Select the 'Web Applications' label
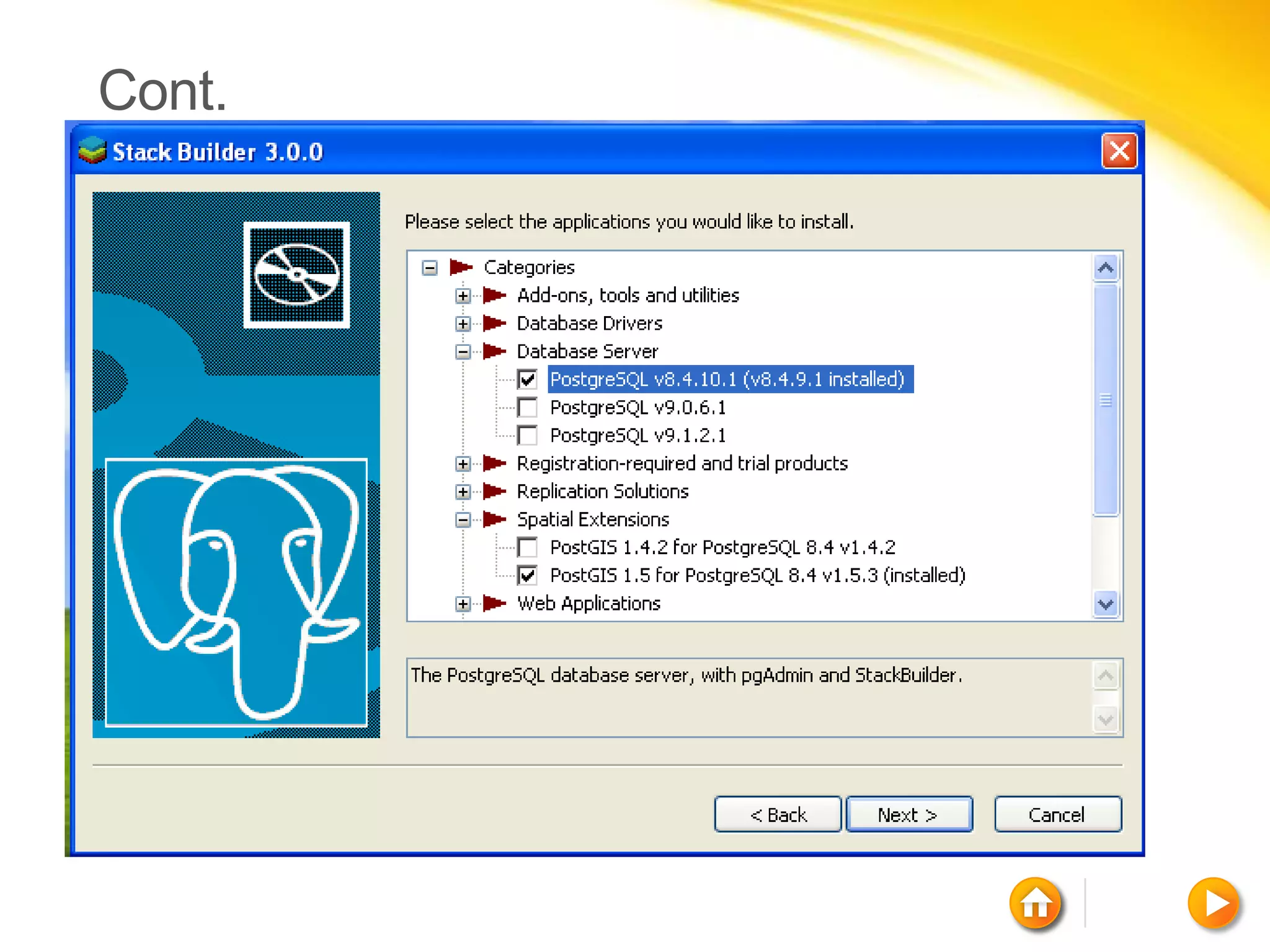The height and width of the screenshot is (952, 1270). (x=589, y=603)
